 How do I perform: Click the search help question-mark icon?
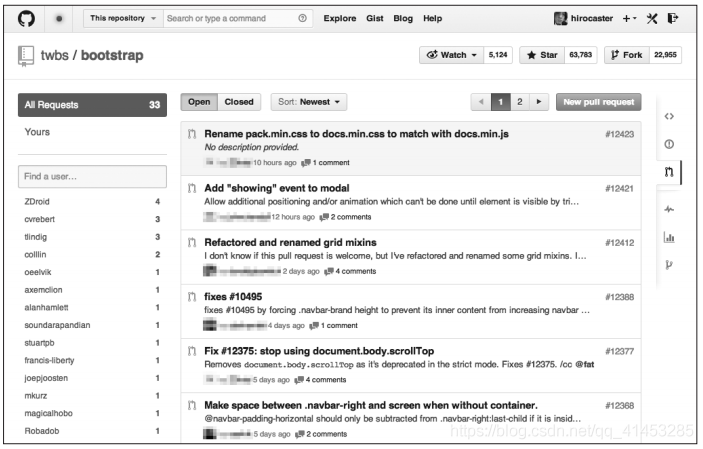303,18
